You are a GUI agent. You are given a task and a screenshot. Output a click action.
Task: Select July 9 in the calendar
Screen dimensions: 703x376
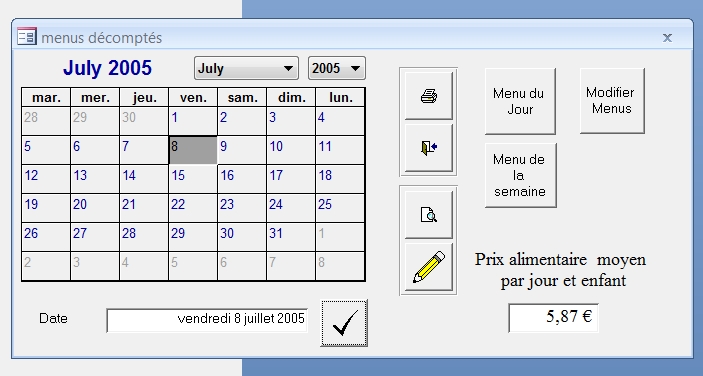coord(242,150)
